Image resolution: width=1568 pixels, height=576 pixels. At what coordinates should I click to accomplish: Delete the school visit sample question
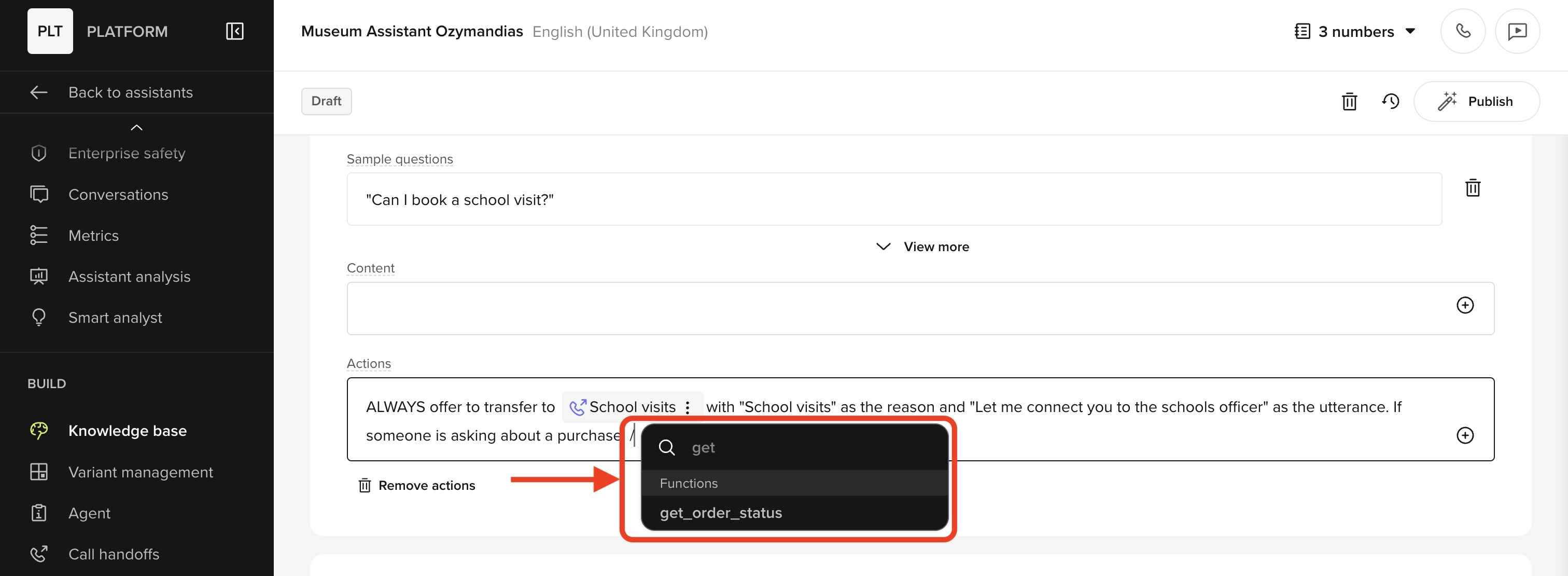1473,187
